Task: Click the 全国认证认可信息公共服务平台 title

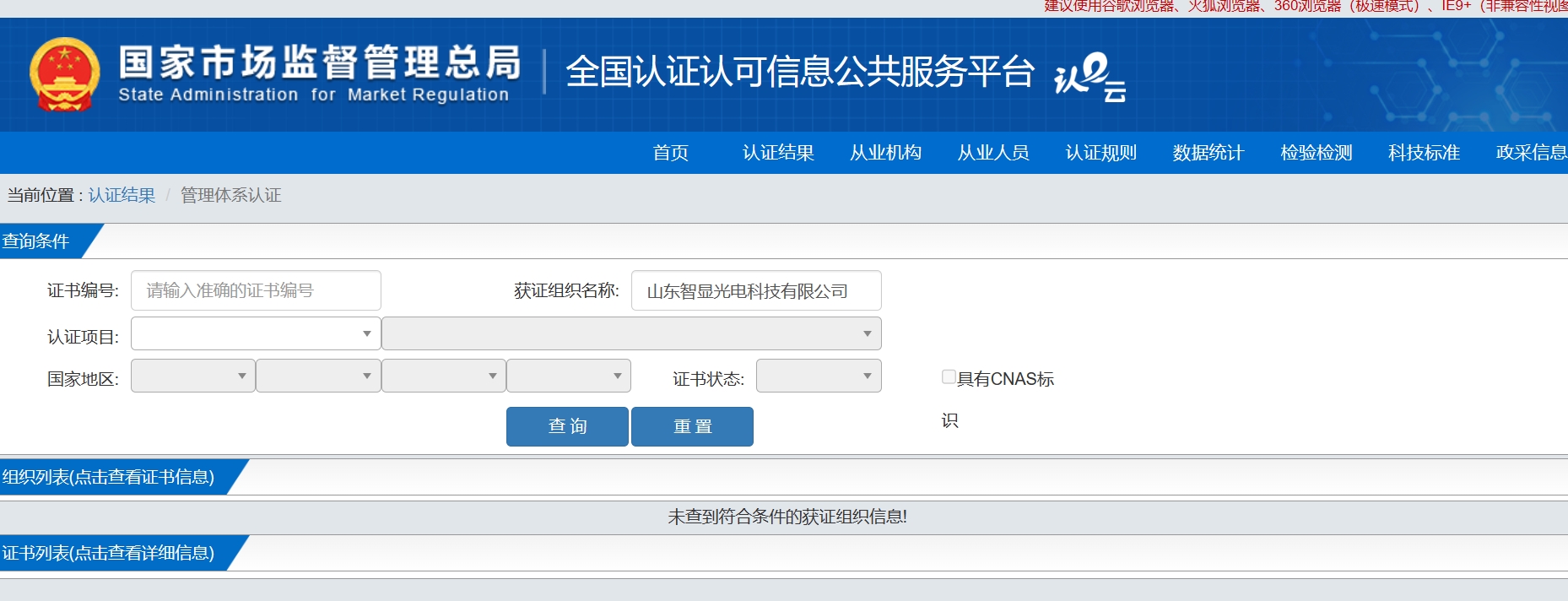Action: (x=800, y=72)
